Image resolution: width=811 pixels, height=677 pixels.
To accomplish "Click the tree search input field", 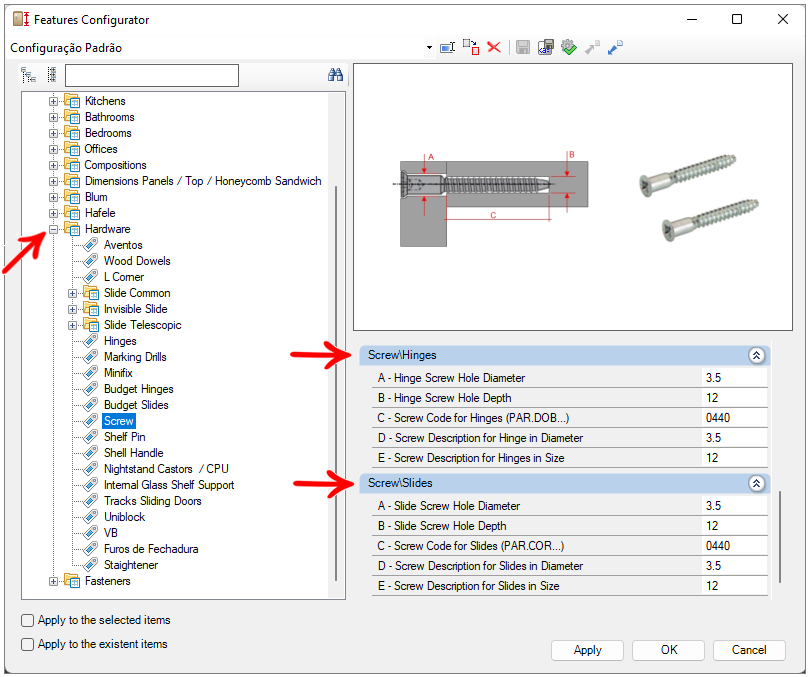I will point(152,76).
